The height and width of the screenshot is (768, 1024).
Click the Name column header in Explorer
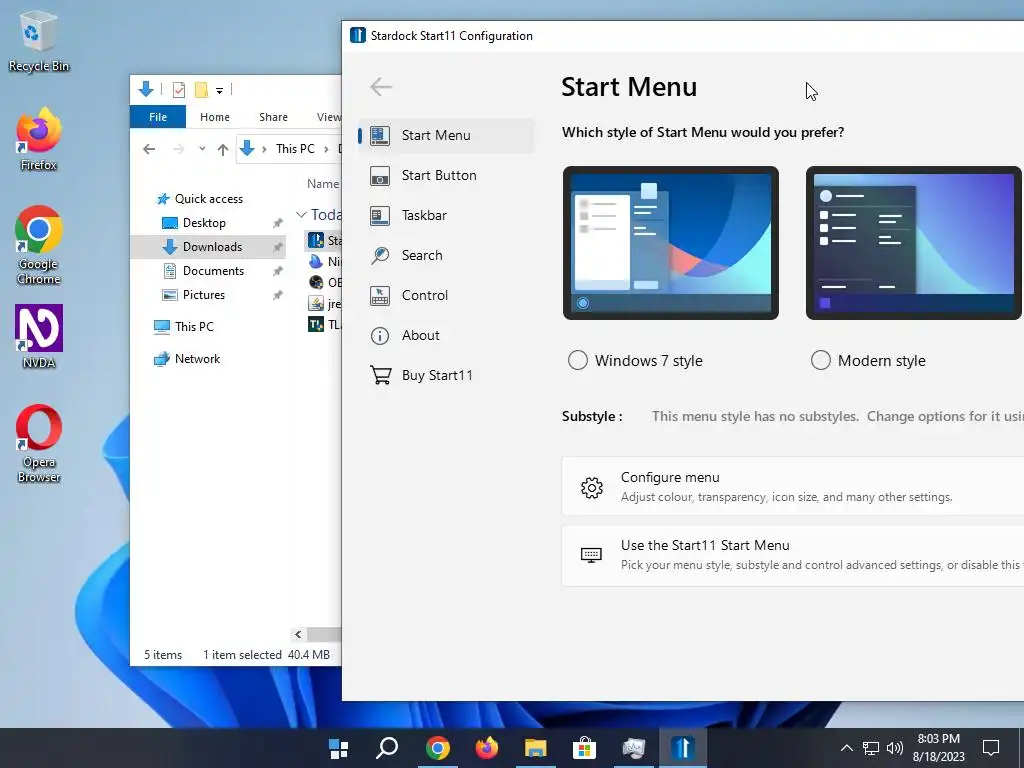tap(323, 184)
